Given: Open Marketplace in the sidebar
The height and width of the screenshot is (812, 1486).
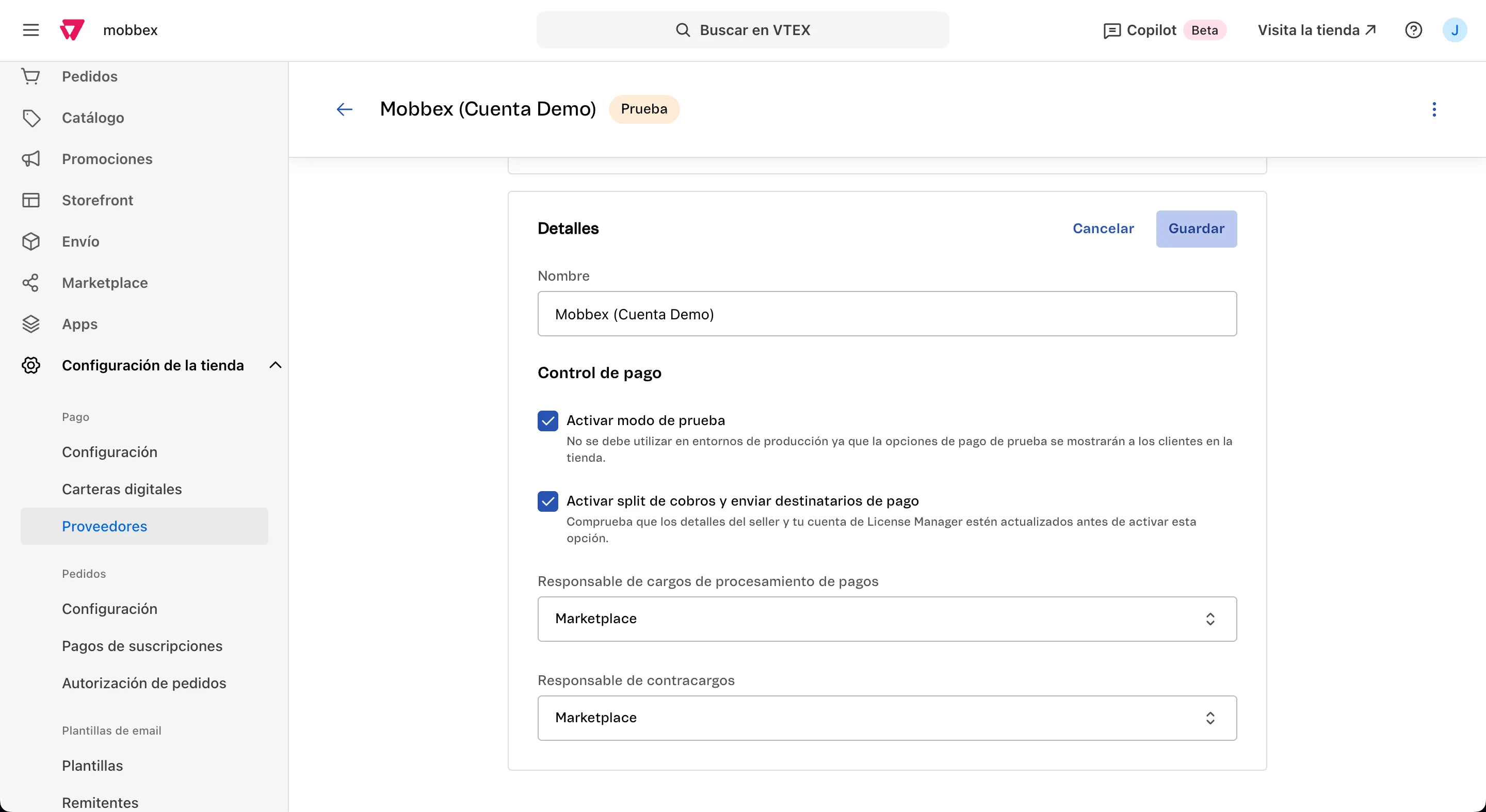Looking at the screenshot, I should tap(105, 283).
